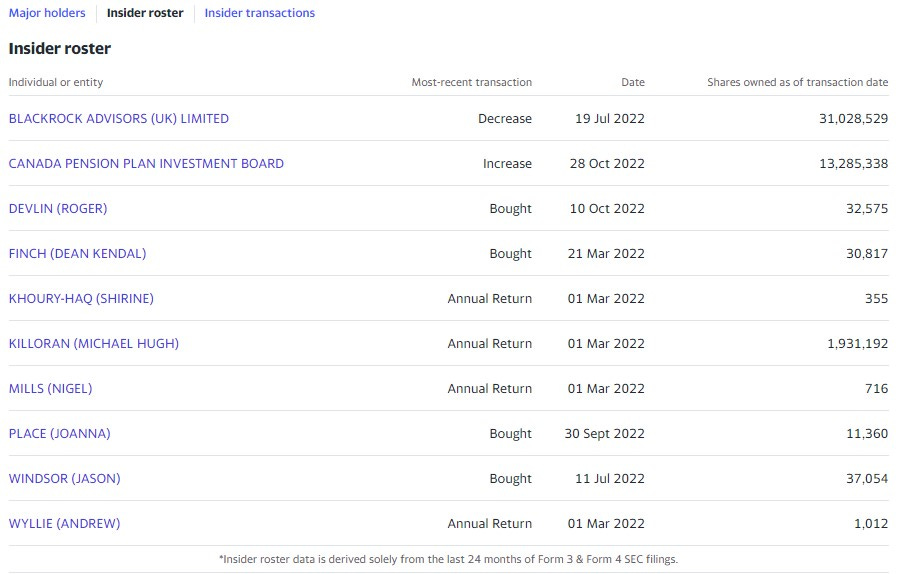Click the insider roster data footnote
The width and height of the screenshot is (920, 574).
point(448,559)
